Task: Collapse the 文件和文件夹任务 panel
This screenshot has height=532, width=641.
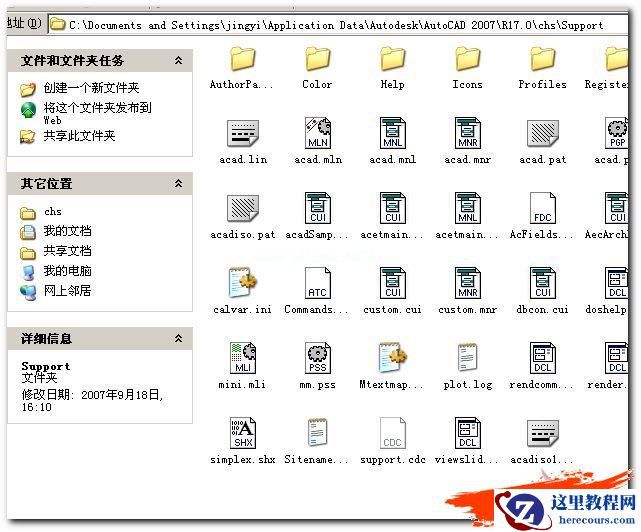Action: pos(178,61)
